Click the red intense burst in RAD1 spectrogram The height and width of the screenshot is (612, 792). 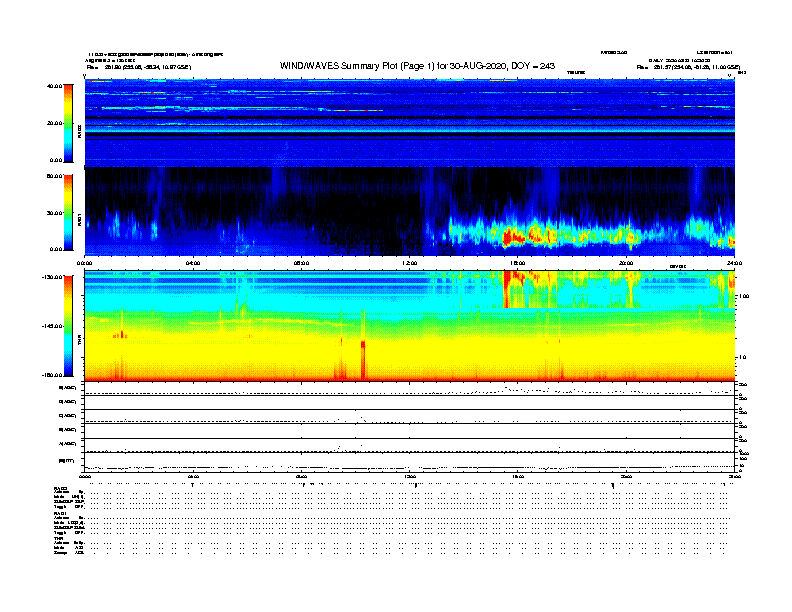(514, 236)
